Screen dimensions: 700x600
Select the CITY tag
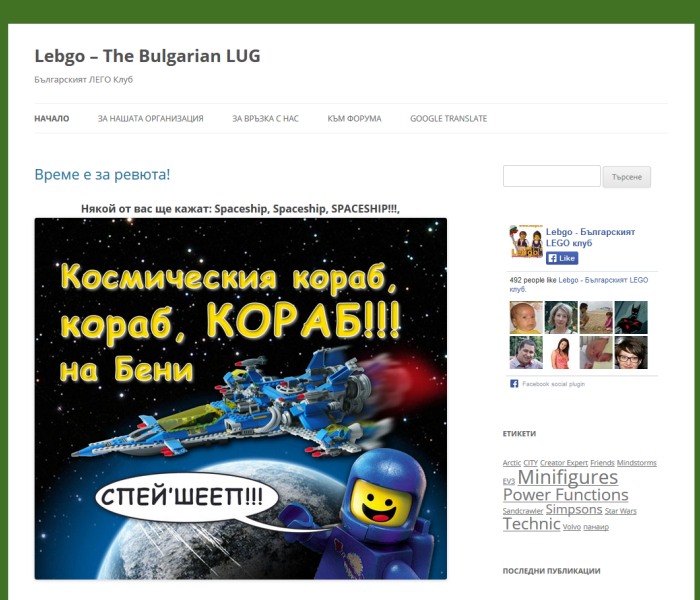[530, 463]
